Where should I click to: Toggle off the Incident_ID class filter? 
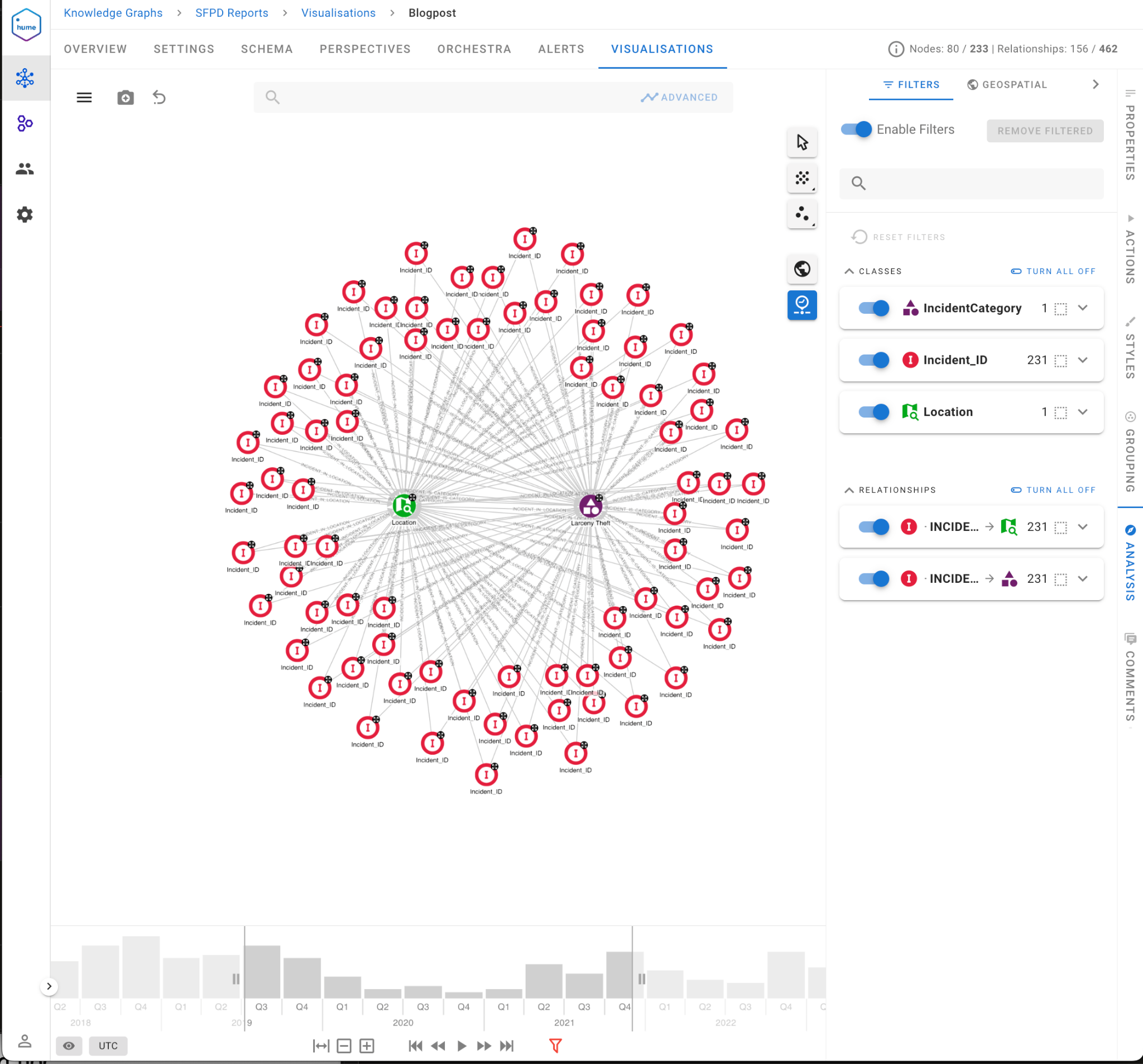873,360
